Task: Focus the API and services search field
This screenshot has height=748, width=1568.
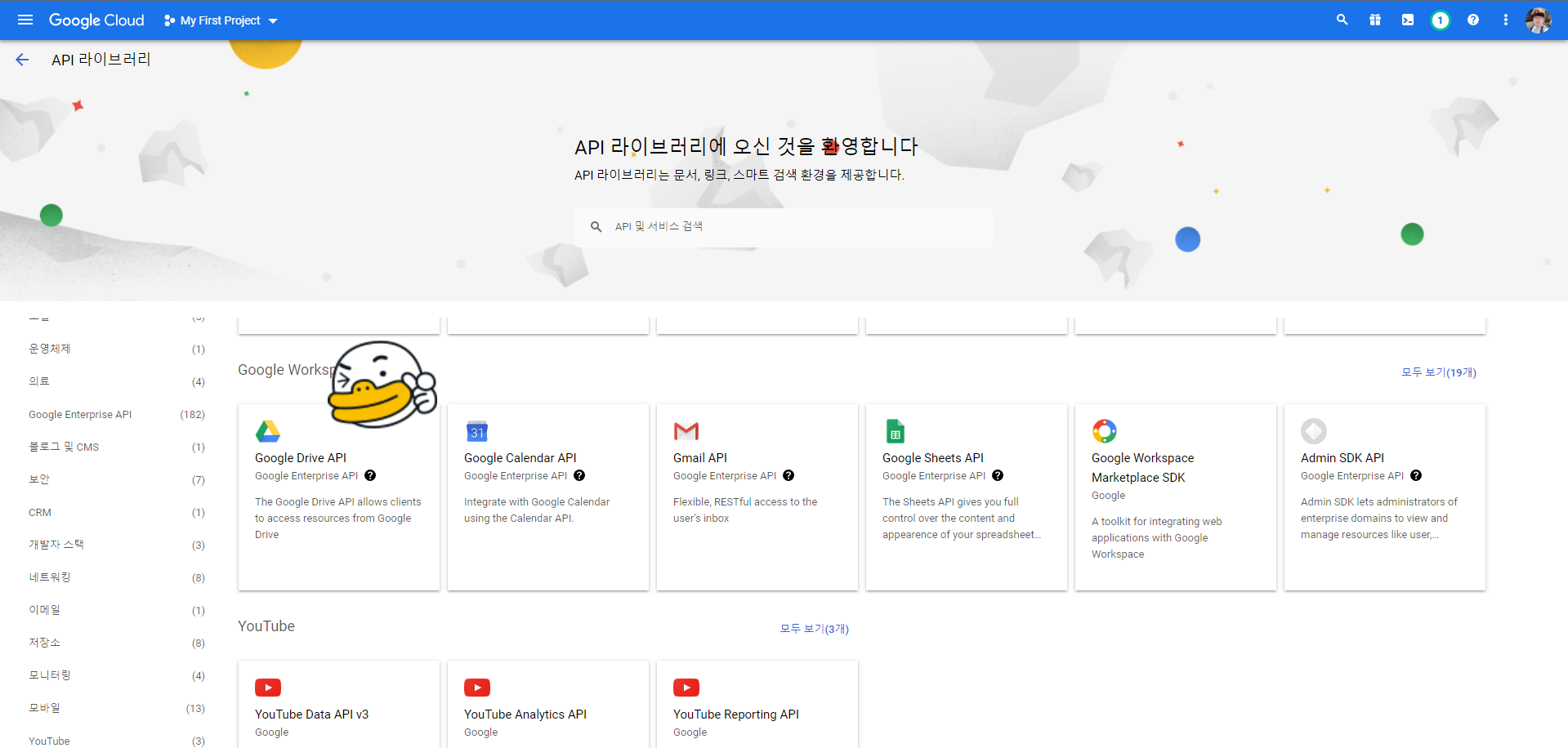Action: coord(784,227)
